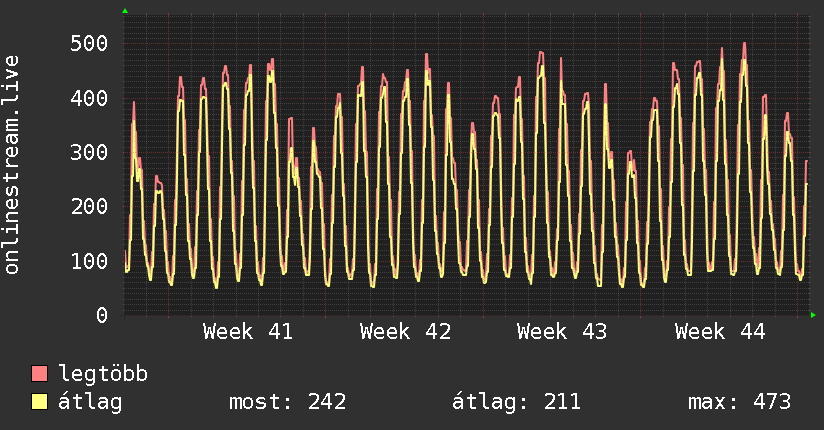Click the Week 41 axis label

tap(248, 332)
